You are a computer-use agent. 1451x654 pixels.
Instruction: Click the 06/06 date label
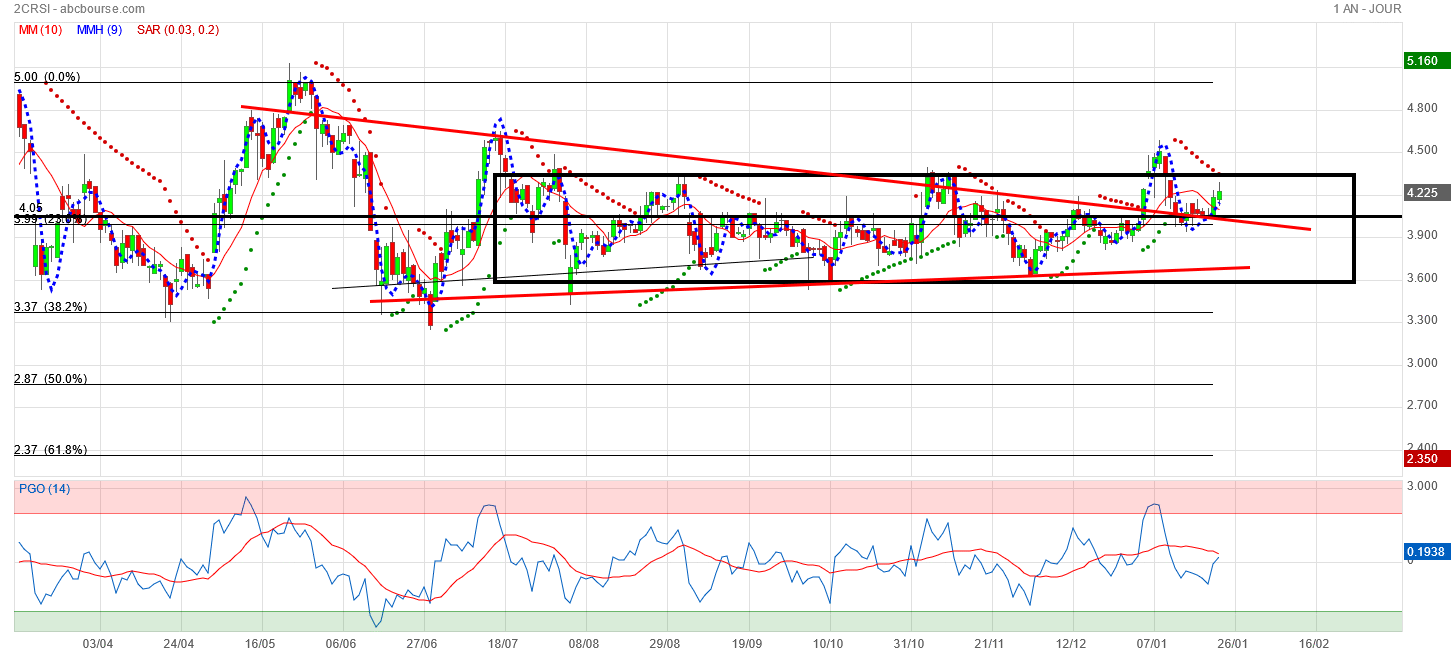341,644
